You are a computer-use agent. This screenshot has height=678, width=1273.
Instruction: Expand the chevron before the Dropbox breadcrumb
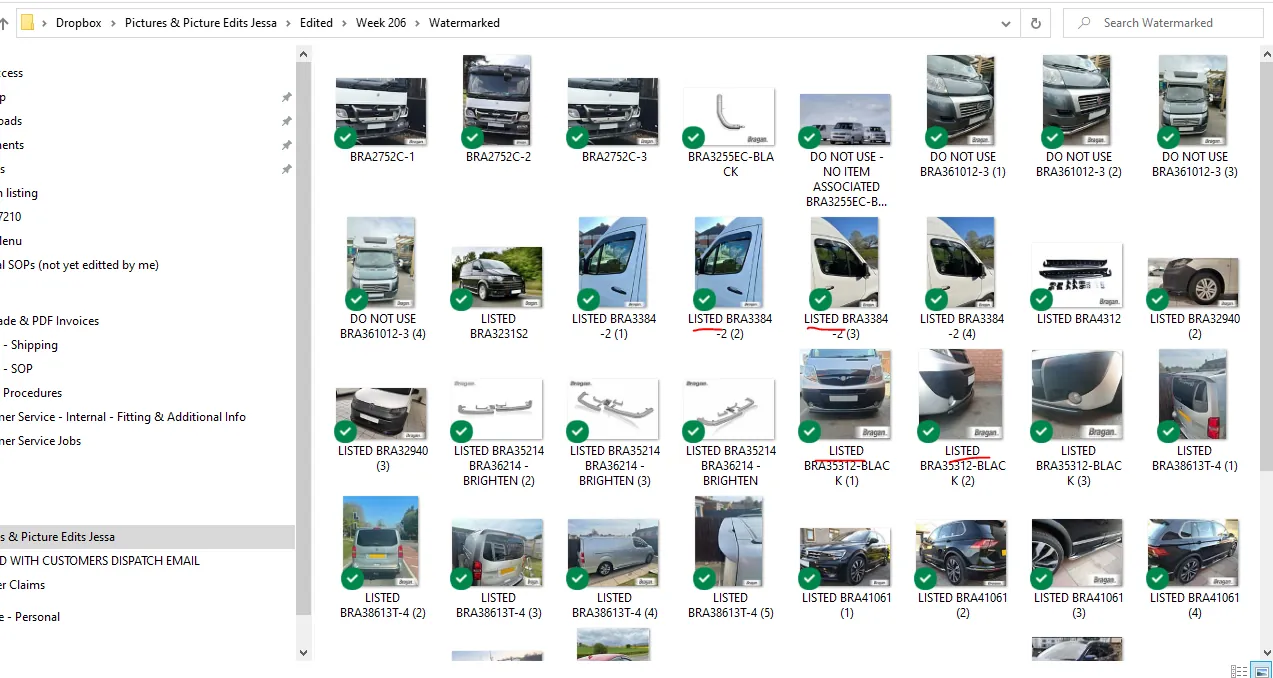click(44, 23)
